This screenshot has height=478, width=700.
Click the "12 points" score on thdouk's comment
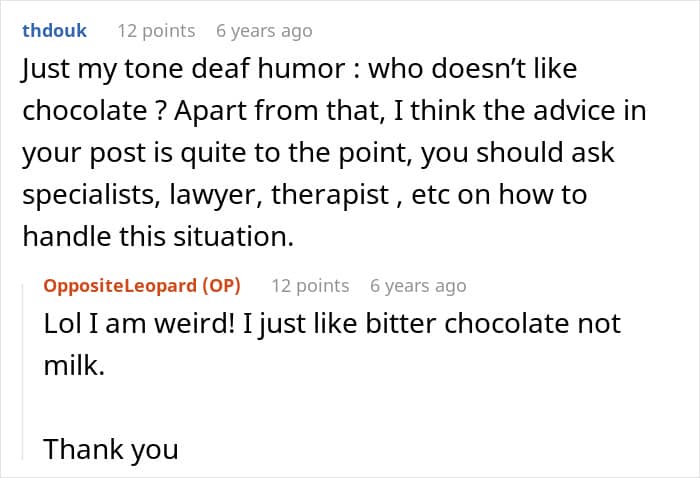[156, 30]
